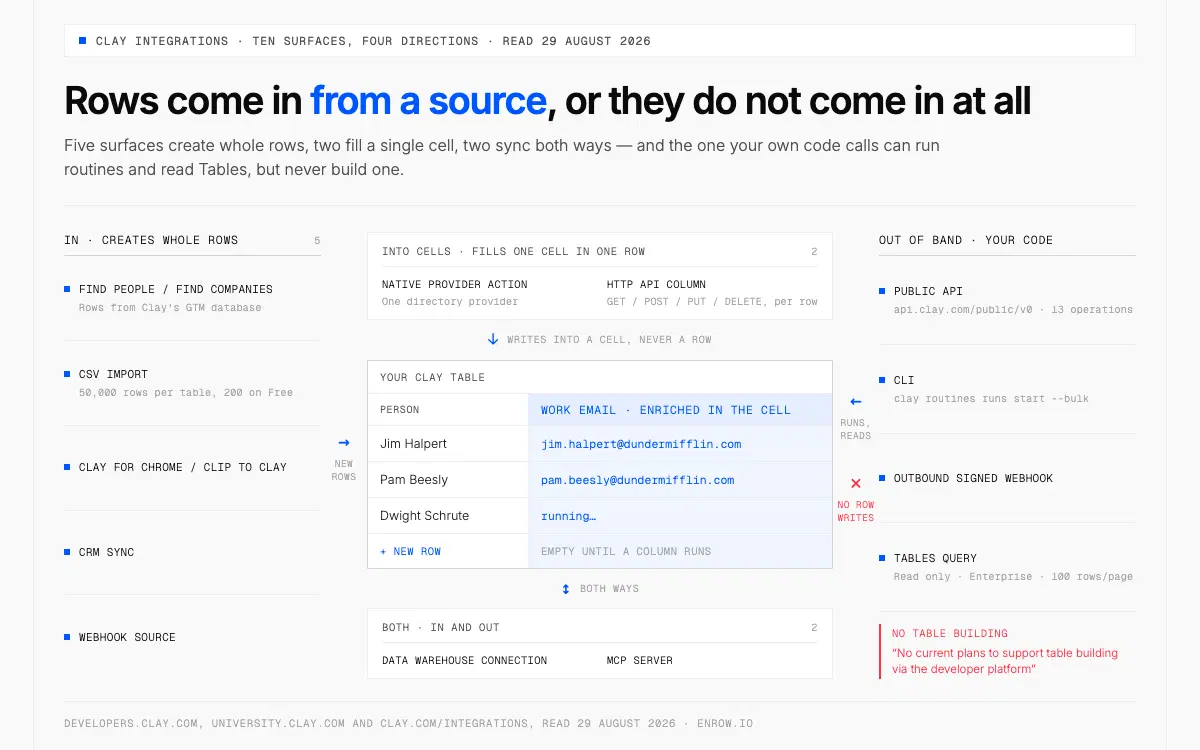Click '50,000 rows per table, 200 on Free'
Screen dimensions: 1200x750
186,392
